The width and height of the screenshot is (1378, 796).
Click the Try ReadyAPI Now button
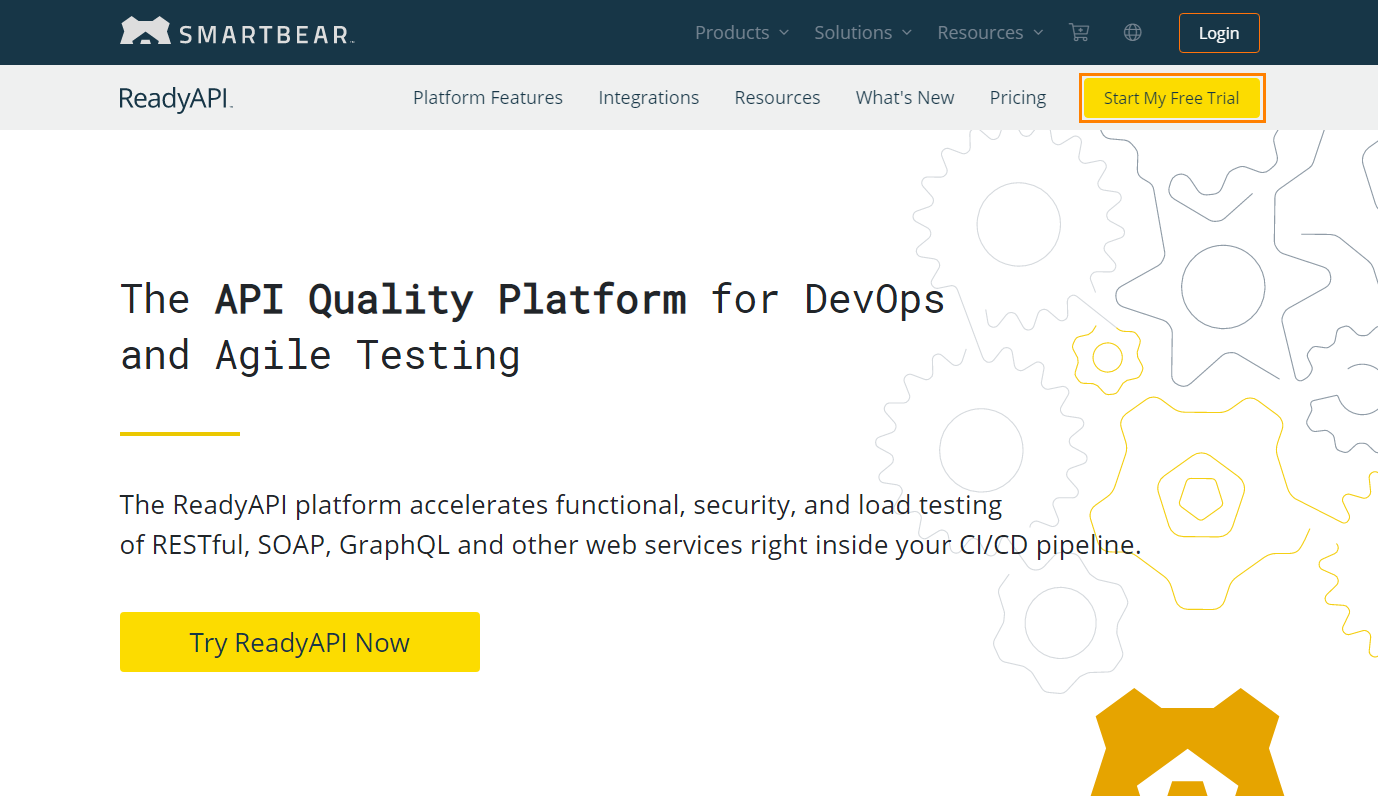click(x=299, y=642)
